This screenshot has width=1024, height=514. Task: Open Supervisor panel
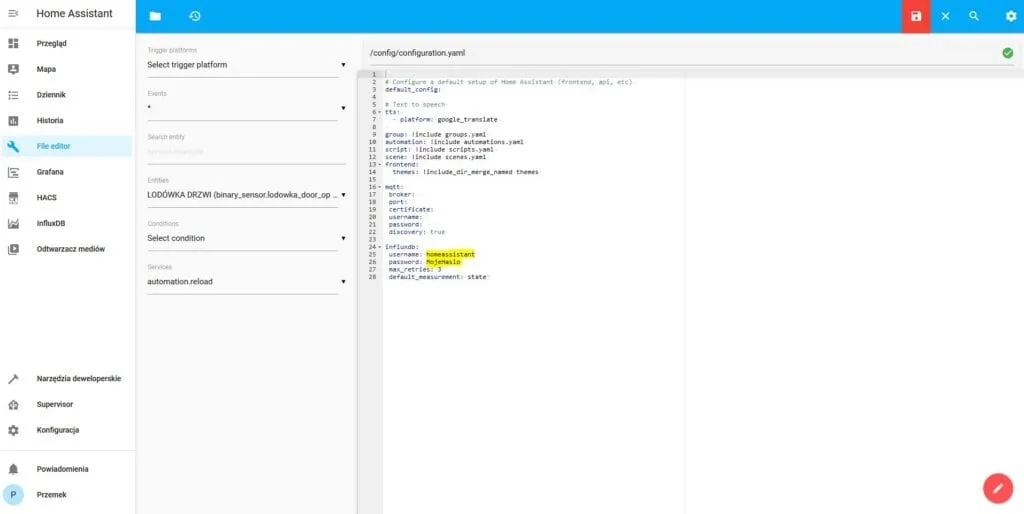[67, 404]
